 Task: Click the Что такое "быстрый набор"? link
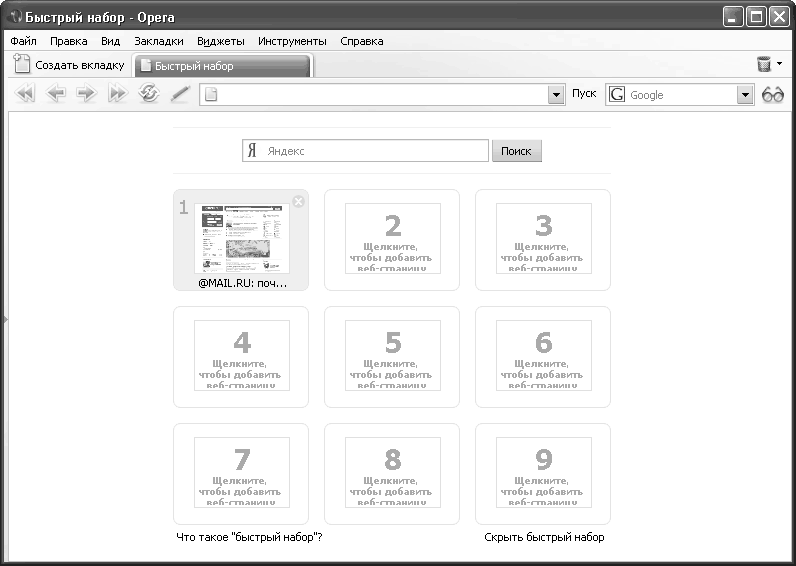tap(249, 537)
